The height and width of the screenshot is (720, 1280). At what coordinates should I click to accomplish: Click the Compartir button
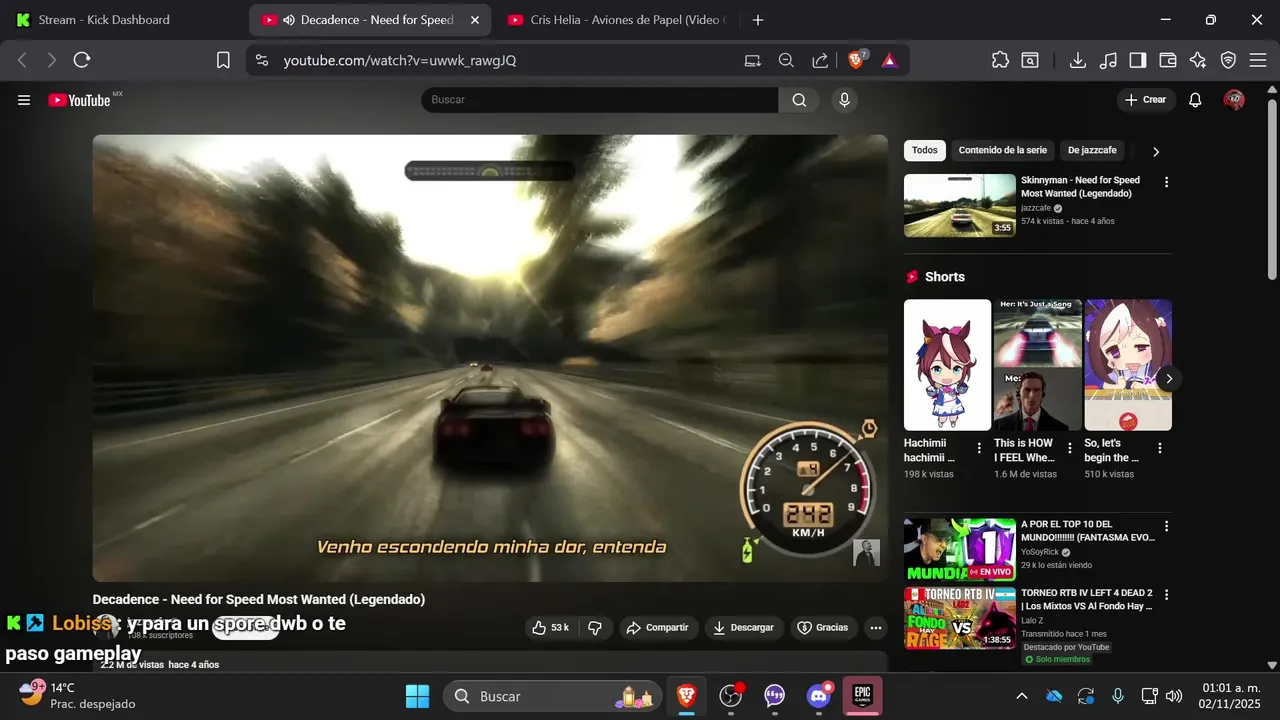[657, 628]
